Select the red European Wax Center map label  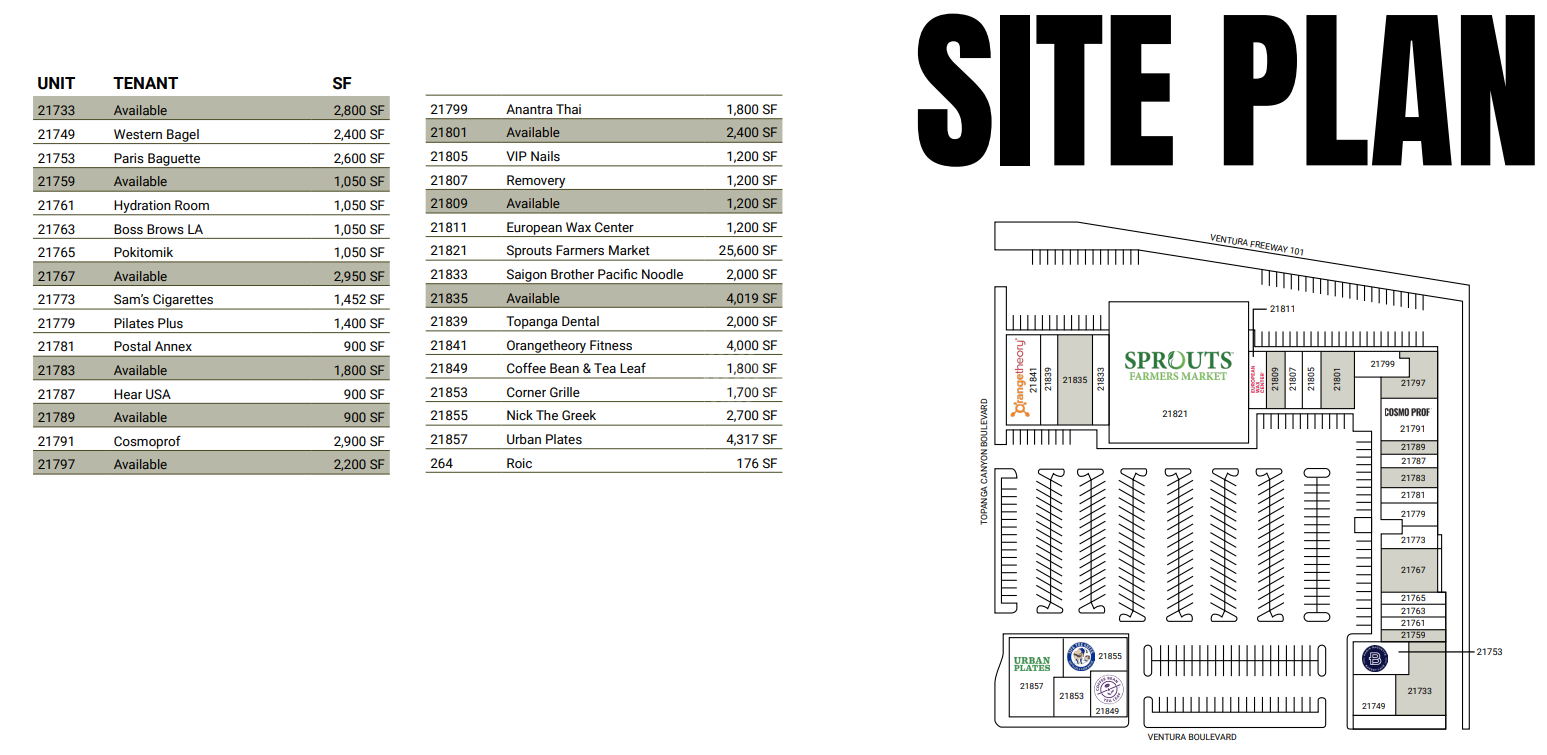(1257, 382)
